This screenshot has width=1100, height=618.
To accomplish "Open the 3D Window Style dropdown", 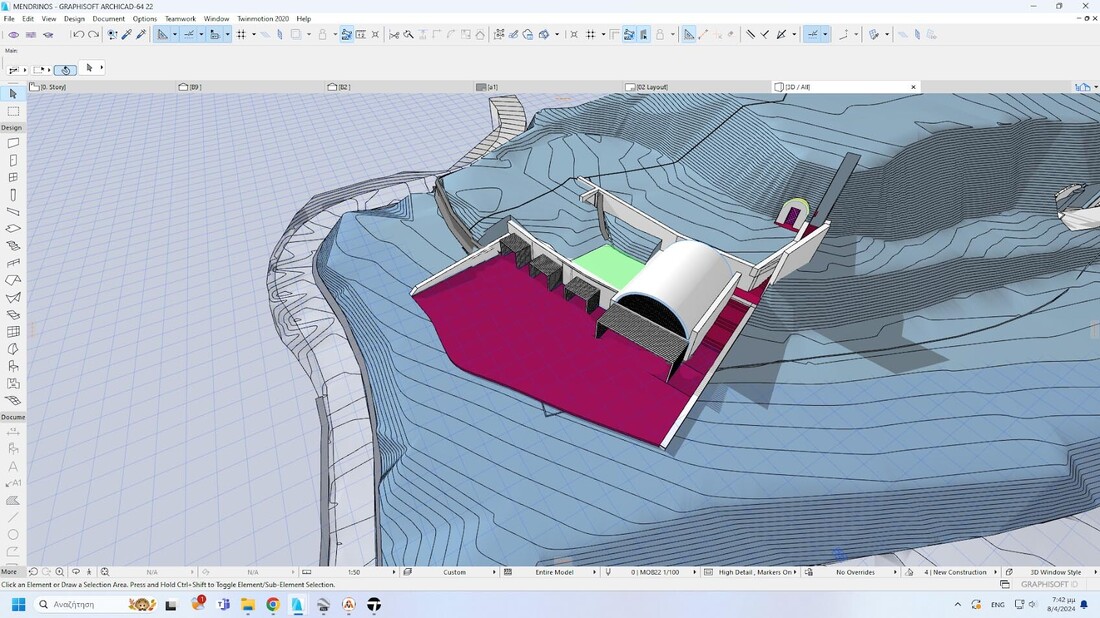I will click(x=1054, y=572).
